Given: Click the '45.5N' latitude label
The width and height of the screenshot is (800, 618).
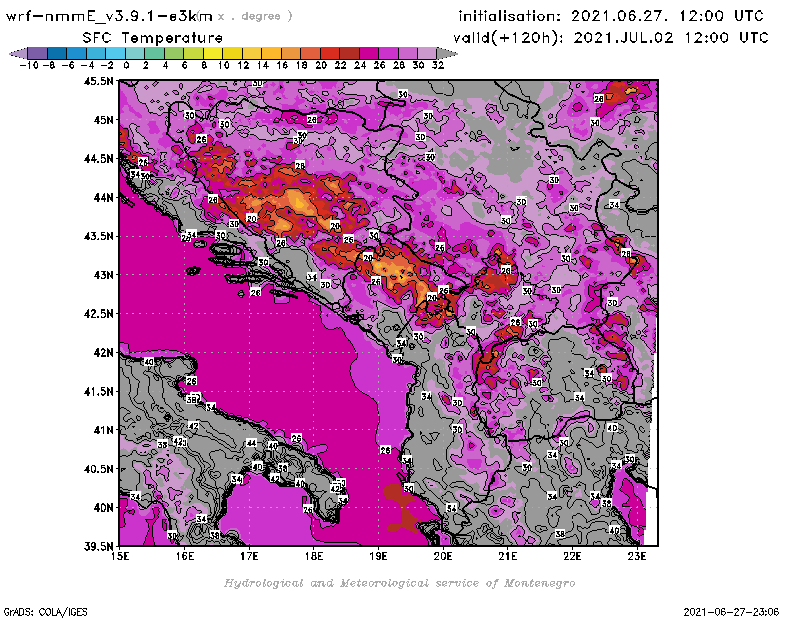Looking at the screenshot, I should [x=98, y=81].
